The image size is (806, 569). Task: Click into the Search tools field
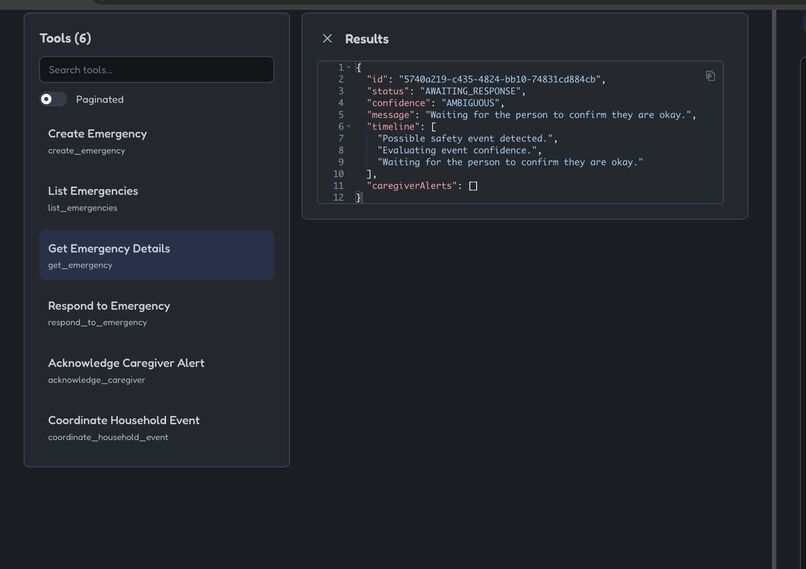click(x=156, y=69)
